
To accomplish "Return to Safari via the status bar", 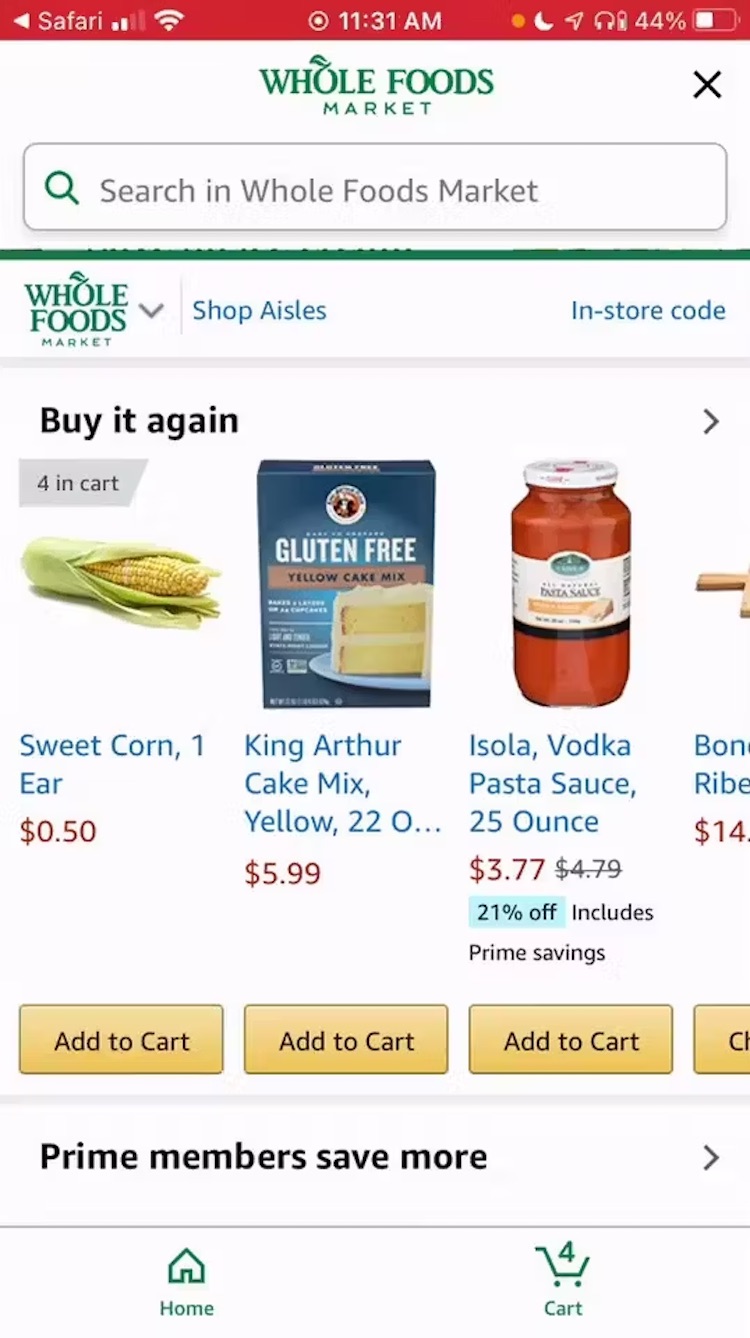I will click(x=60, y=18).
